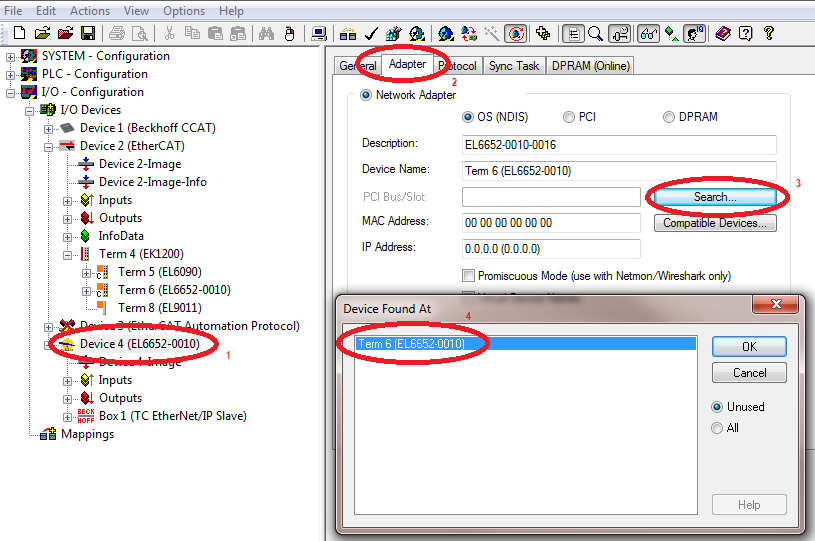Image resolution: width=815 pixels, height=541 pixels.
Task: Click the red Open-from-target folder icon
Action: 65,33
